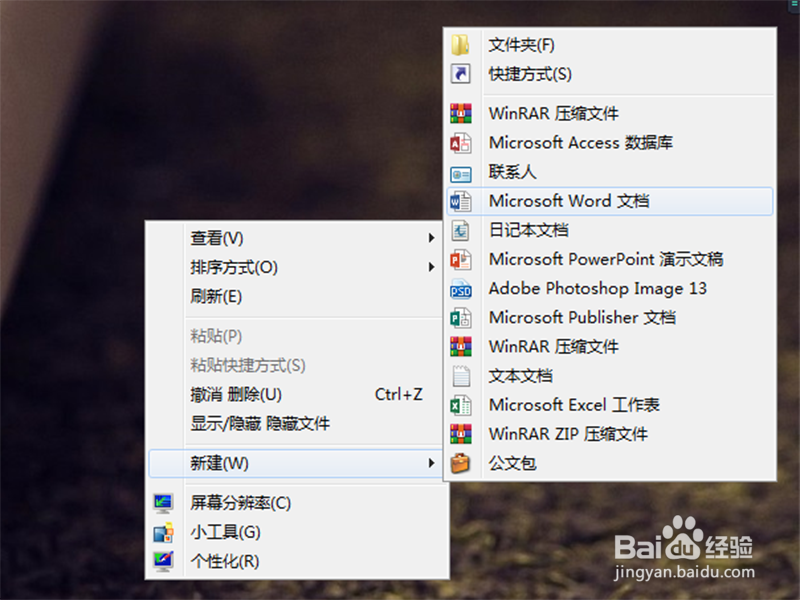Click 显示/隐藏 隐藏文件 menu entry
The width and height of the screenshot is (800, 600).
click(x=295, y=423)
